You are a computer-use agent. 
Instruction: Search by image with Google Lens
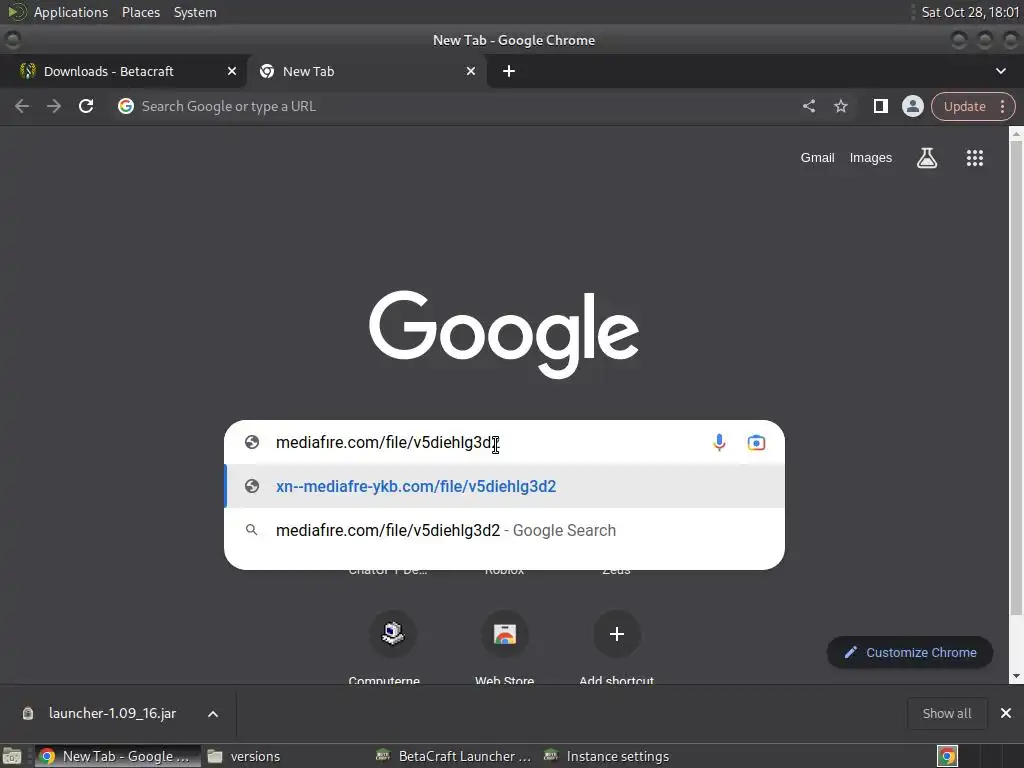tap(756, 443)
